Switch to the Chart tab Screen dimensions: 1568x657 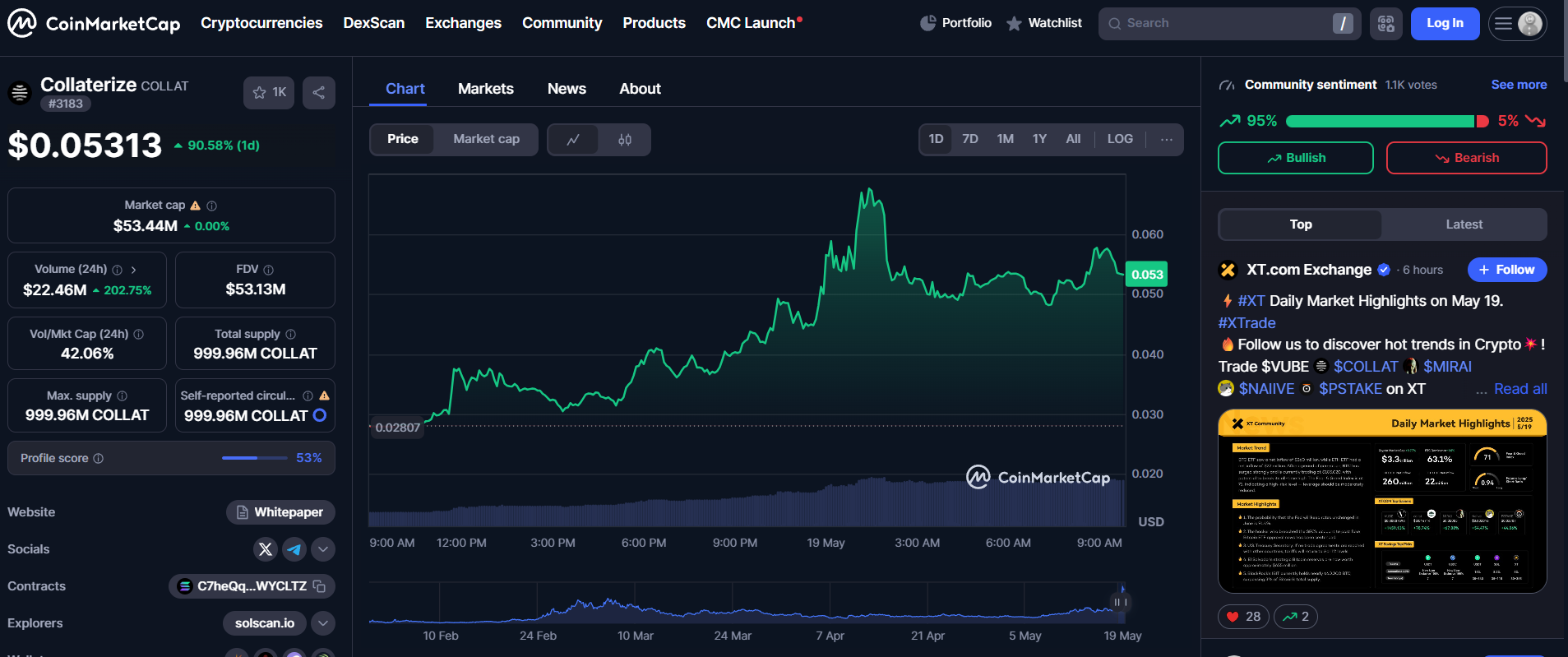click(405, 89)
